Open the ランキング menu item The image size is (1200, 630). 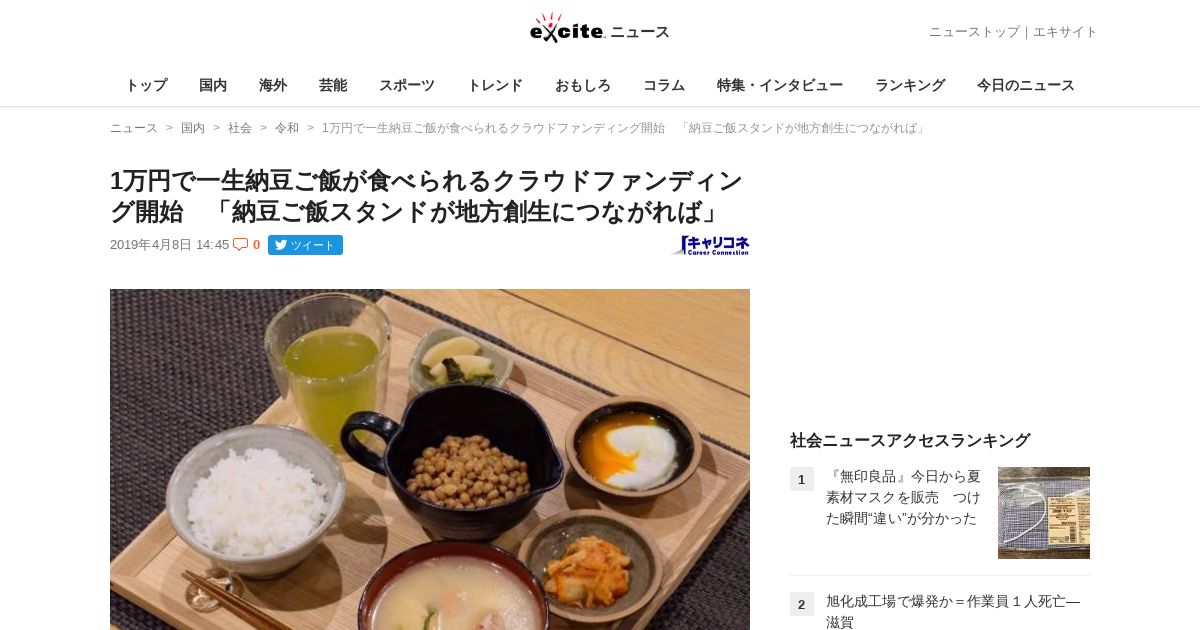[910, 85]
